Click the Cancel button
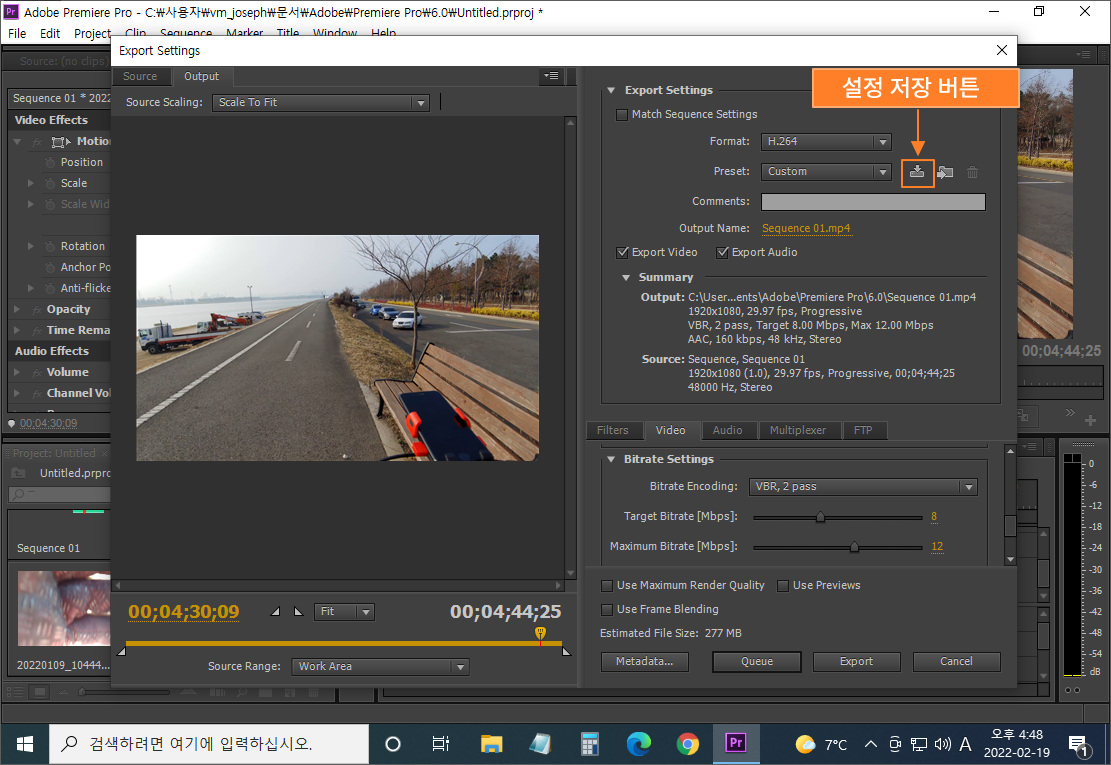This screenshot has height=765, width=1111. [x=957, y=662]
